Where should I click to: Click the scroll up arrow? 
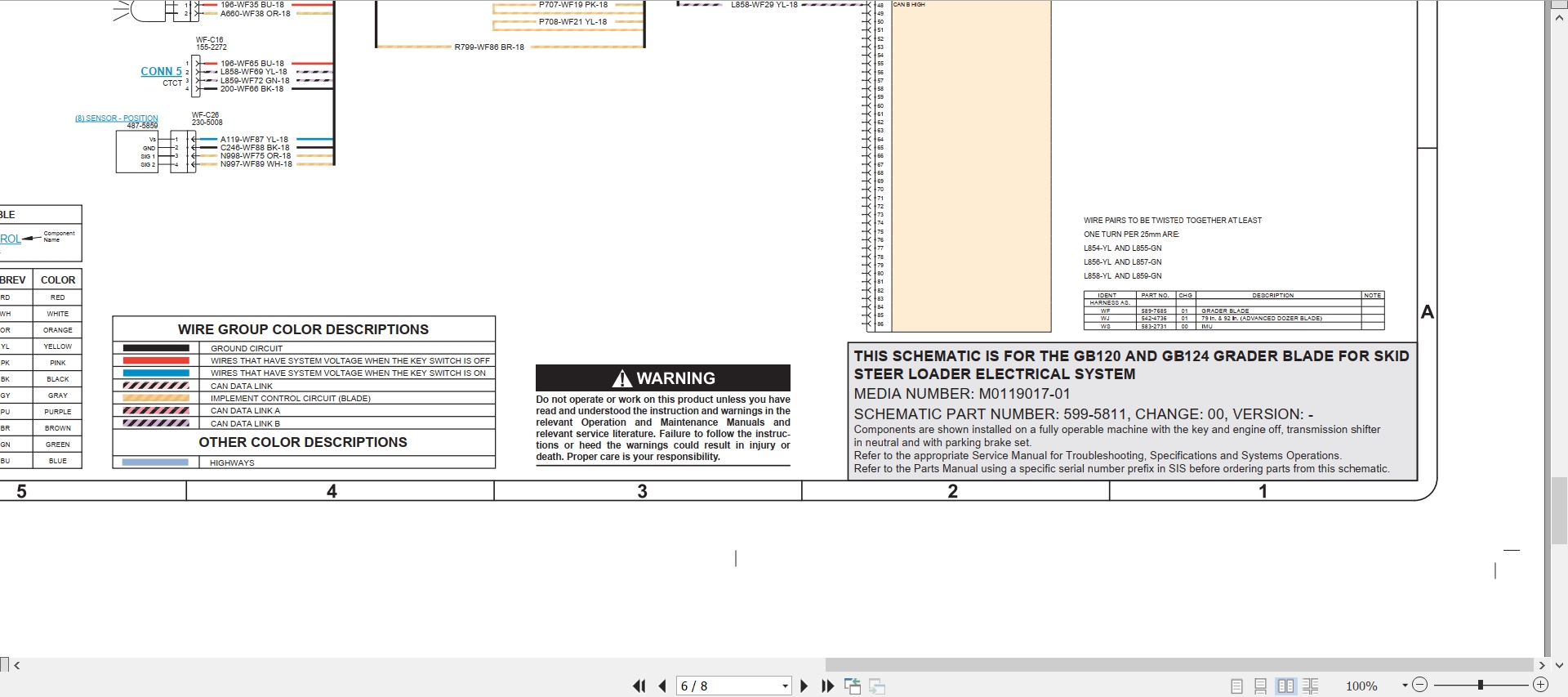(1559, 18)
